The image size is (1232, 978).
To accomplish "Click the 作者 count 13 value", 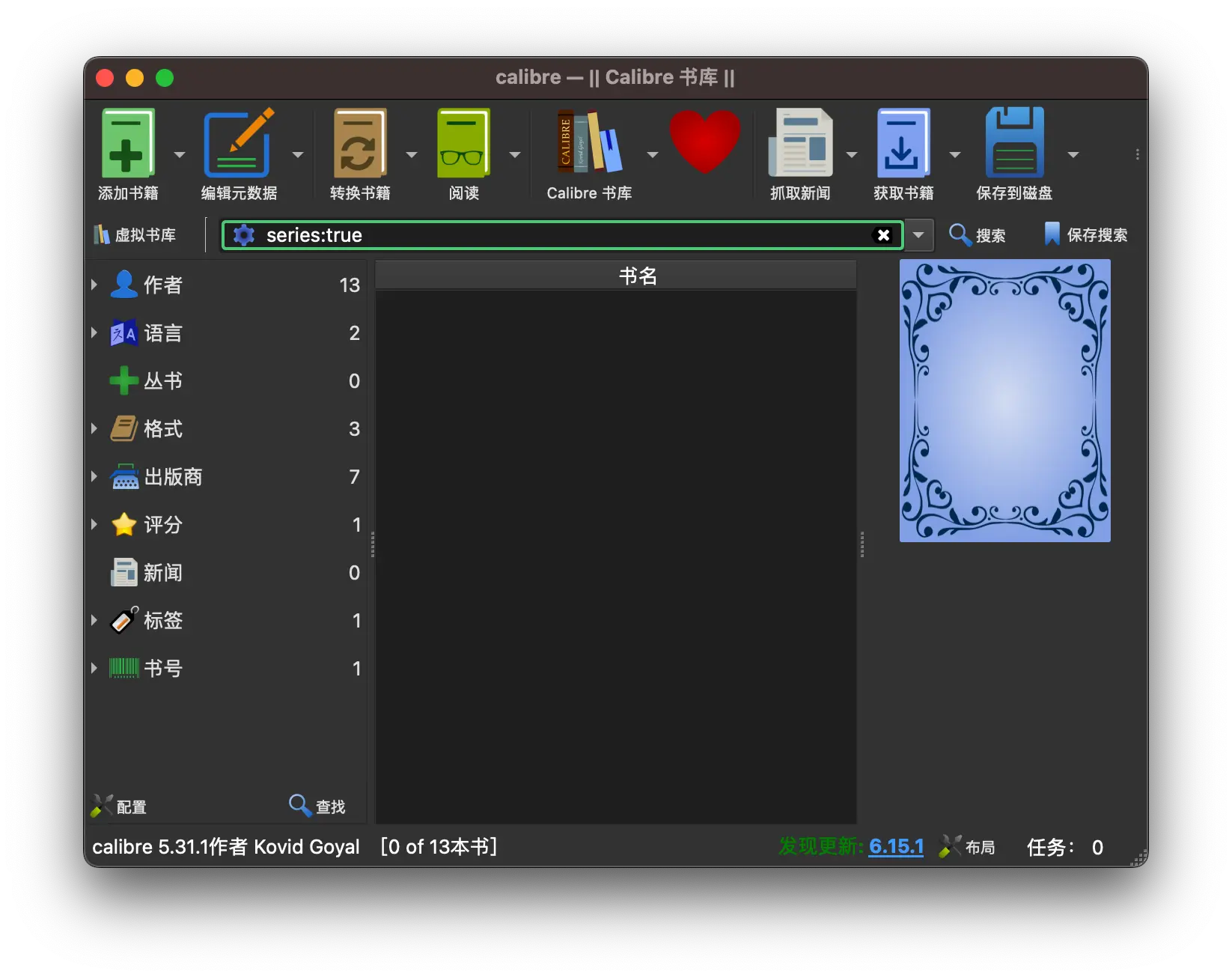I will (x=350, y=285).
